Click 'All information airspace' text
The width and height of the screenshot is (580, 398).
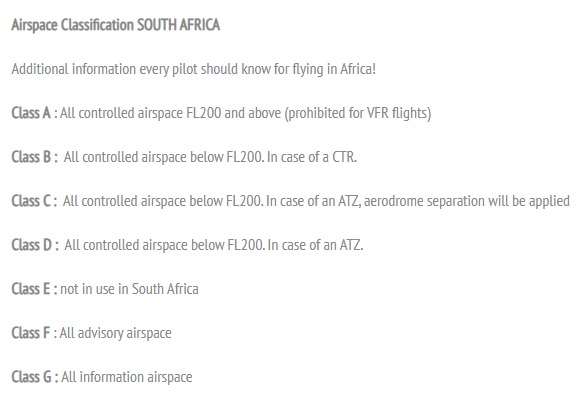[x=127, y=377]
